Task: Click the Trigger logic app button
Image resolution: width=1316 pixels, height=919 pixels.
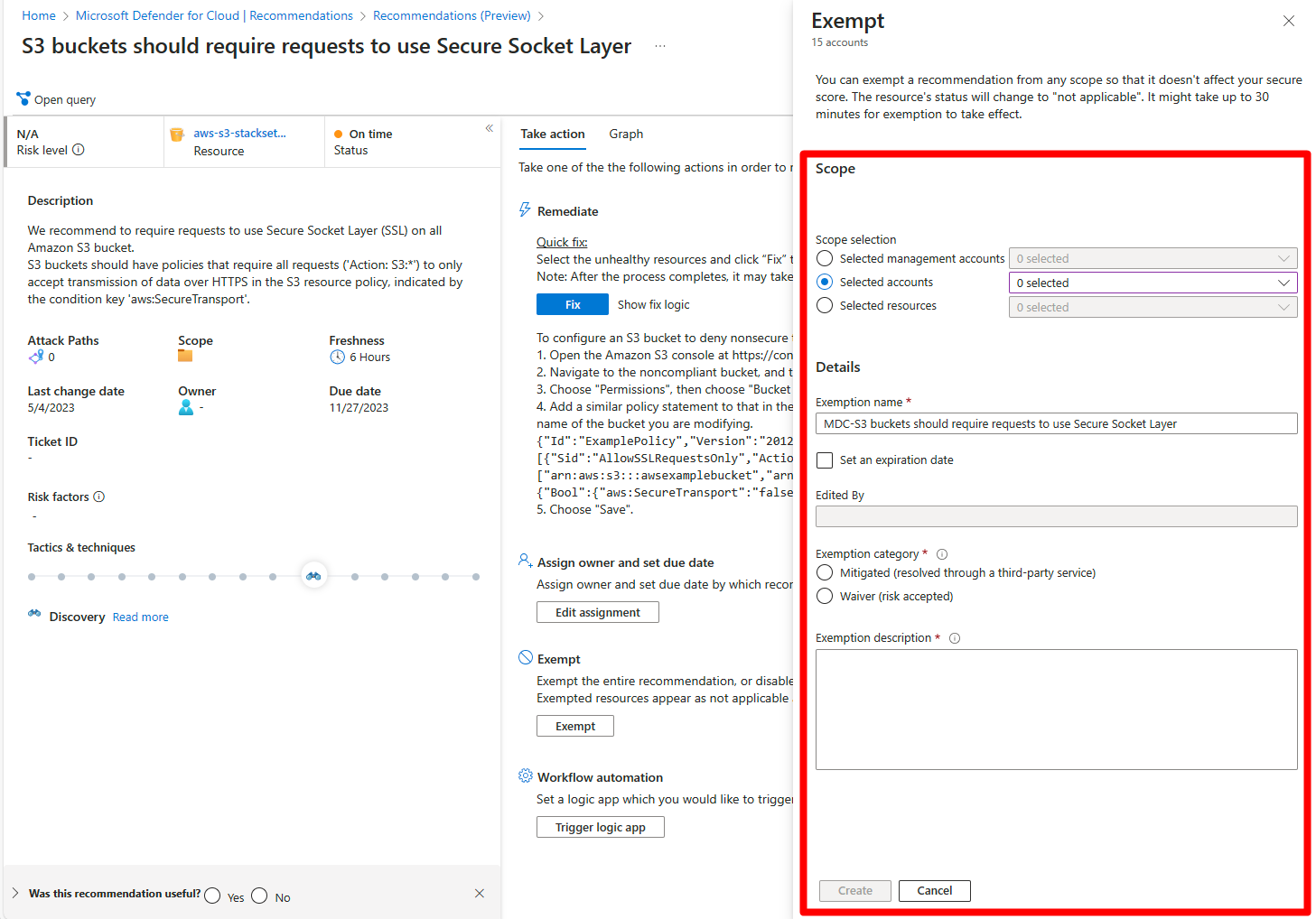Action: tap(601, 827)
